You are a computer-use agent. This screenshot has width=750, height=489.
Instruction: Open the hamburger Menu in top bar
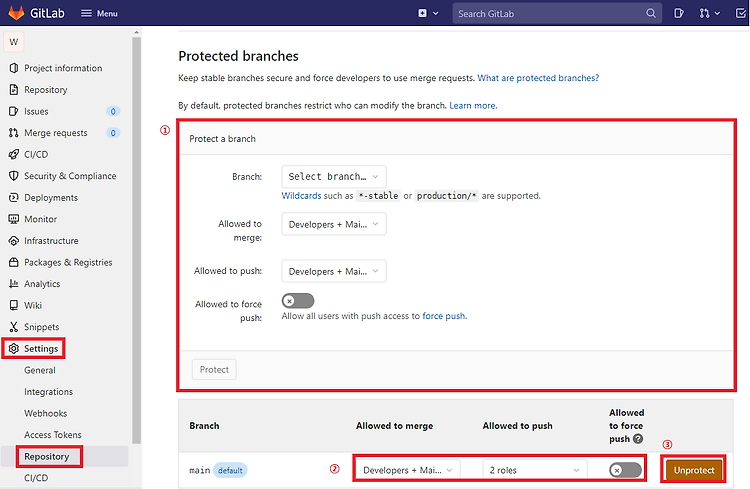click(x=99, y=13)
